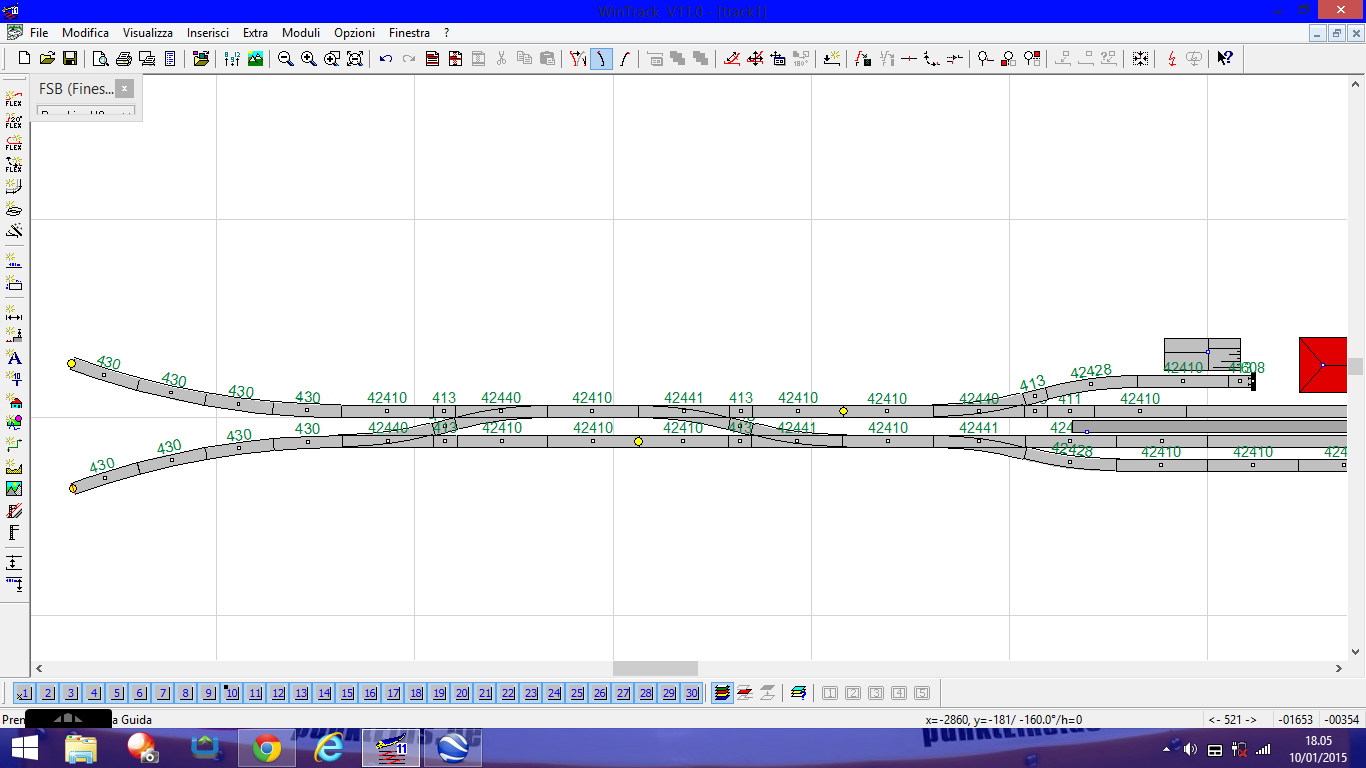Open the print preview icon
1366x768 pixels.
click(100, 59)
